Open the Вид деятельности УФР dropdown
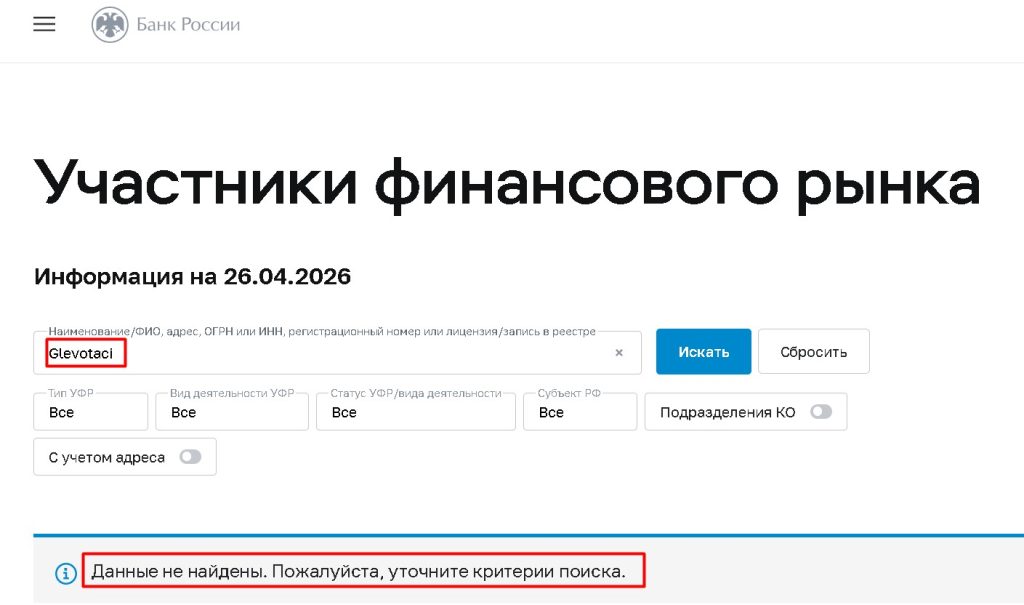 tap(232, 412)
